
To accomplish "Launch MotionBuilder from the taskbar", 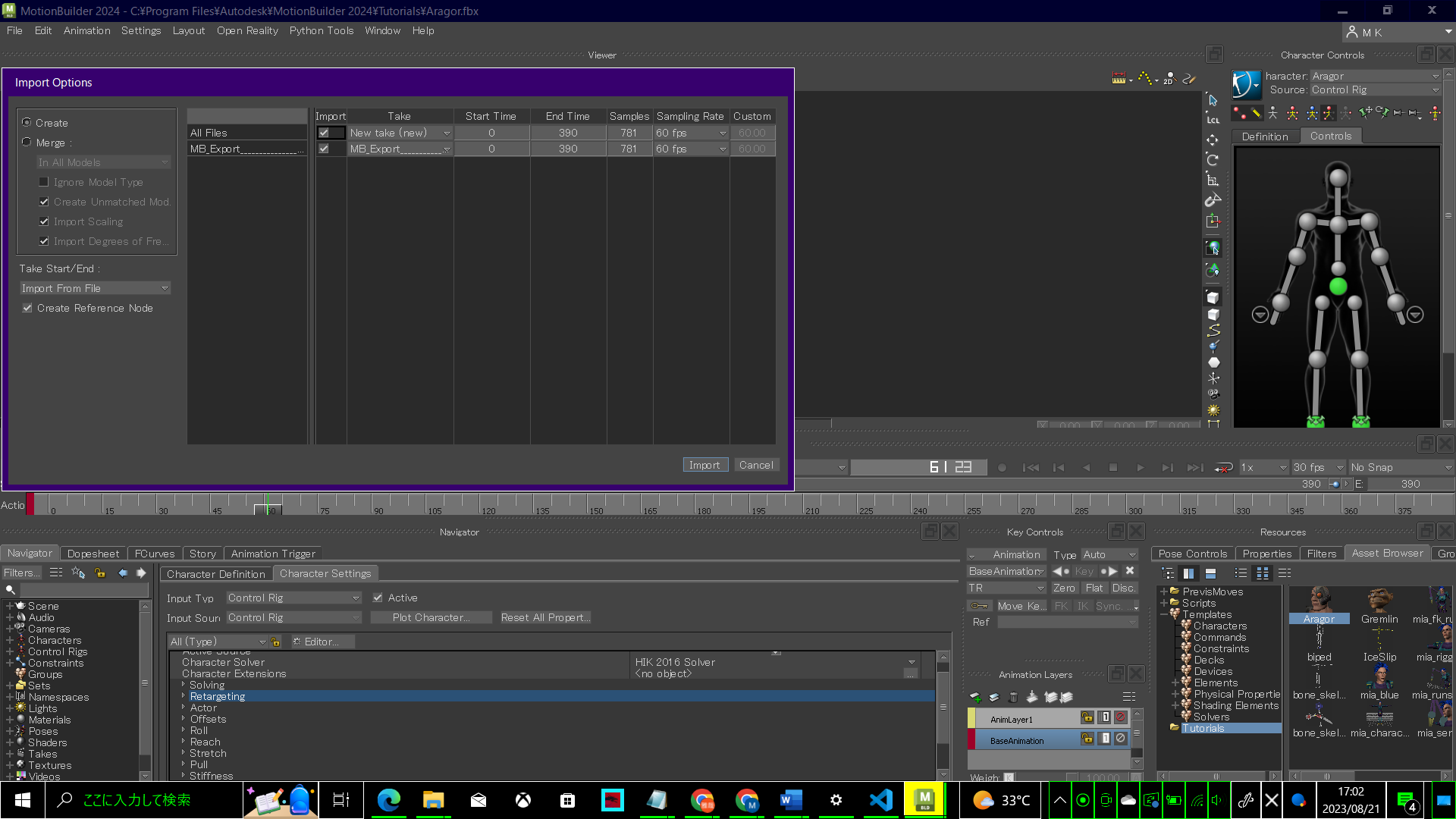I will 924,800.
